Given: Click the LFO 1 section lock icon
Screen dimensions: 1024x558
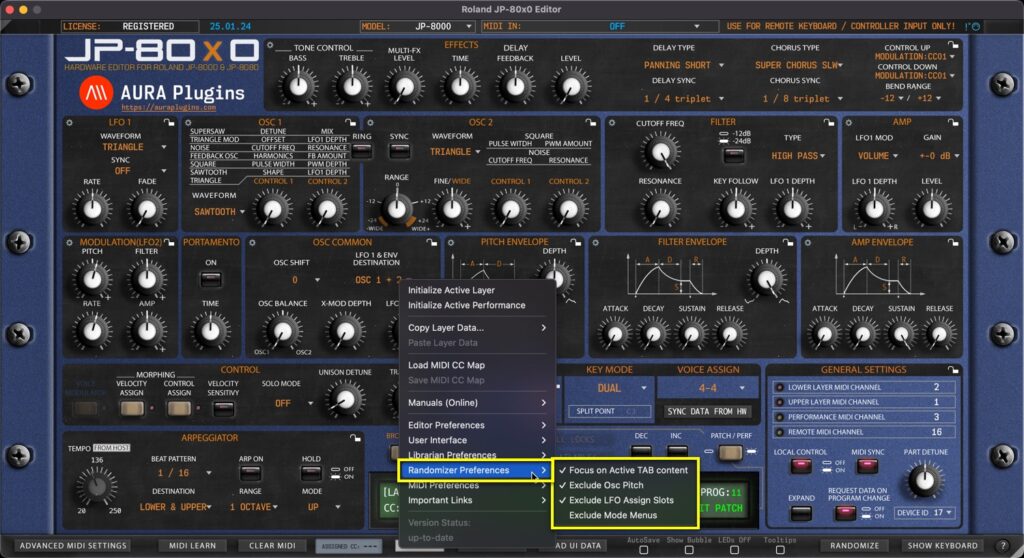Looking at the screenshot, I should point(169,122).
